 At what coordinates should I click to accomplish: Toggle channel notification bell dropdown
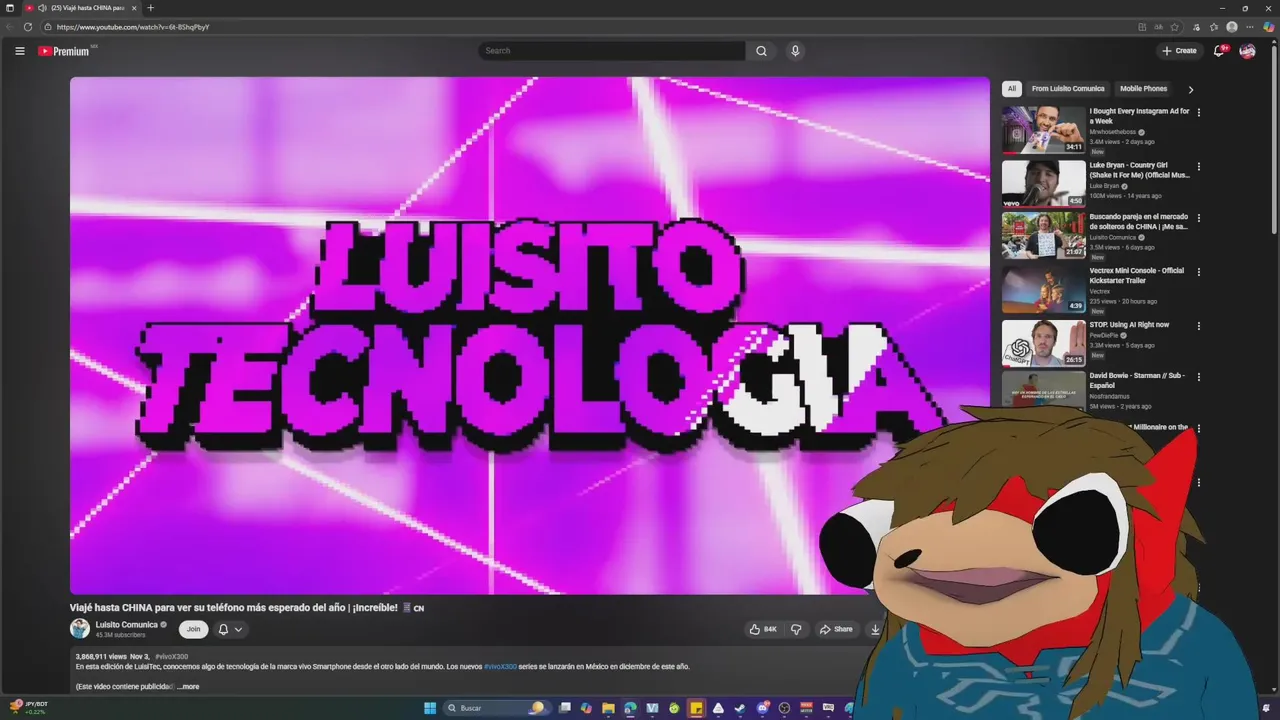pos(230,629)
